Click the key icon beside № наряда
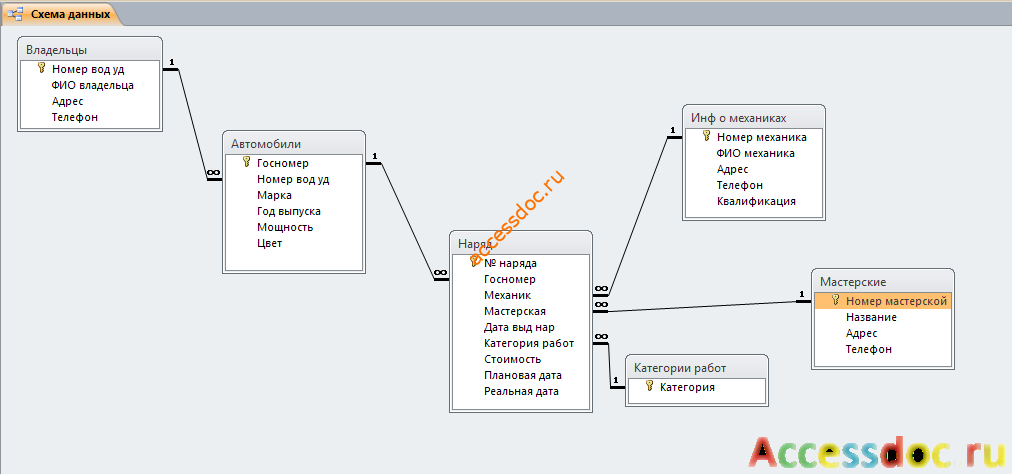The height and width of the screenshot is (474, 1012). (476, 262)
